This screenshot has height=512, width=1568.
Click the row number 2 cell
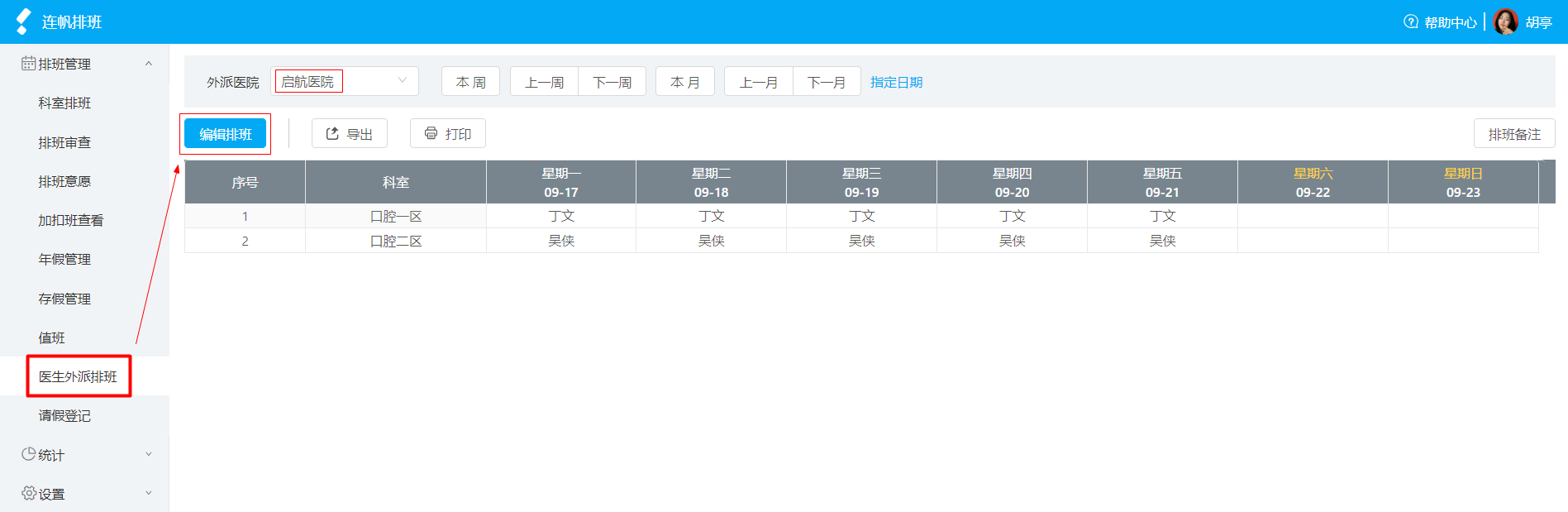coord(245,241)
